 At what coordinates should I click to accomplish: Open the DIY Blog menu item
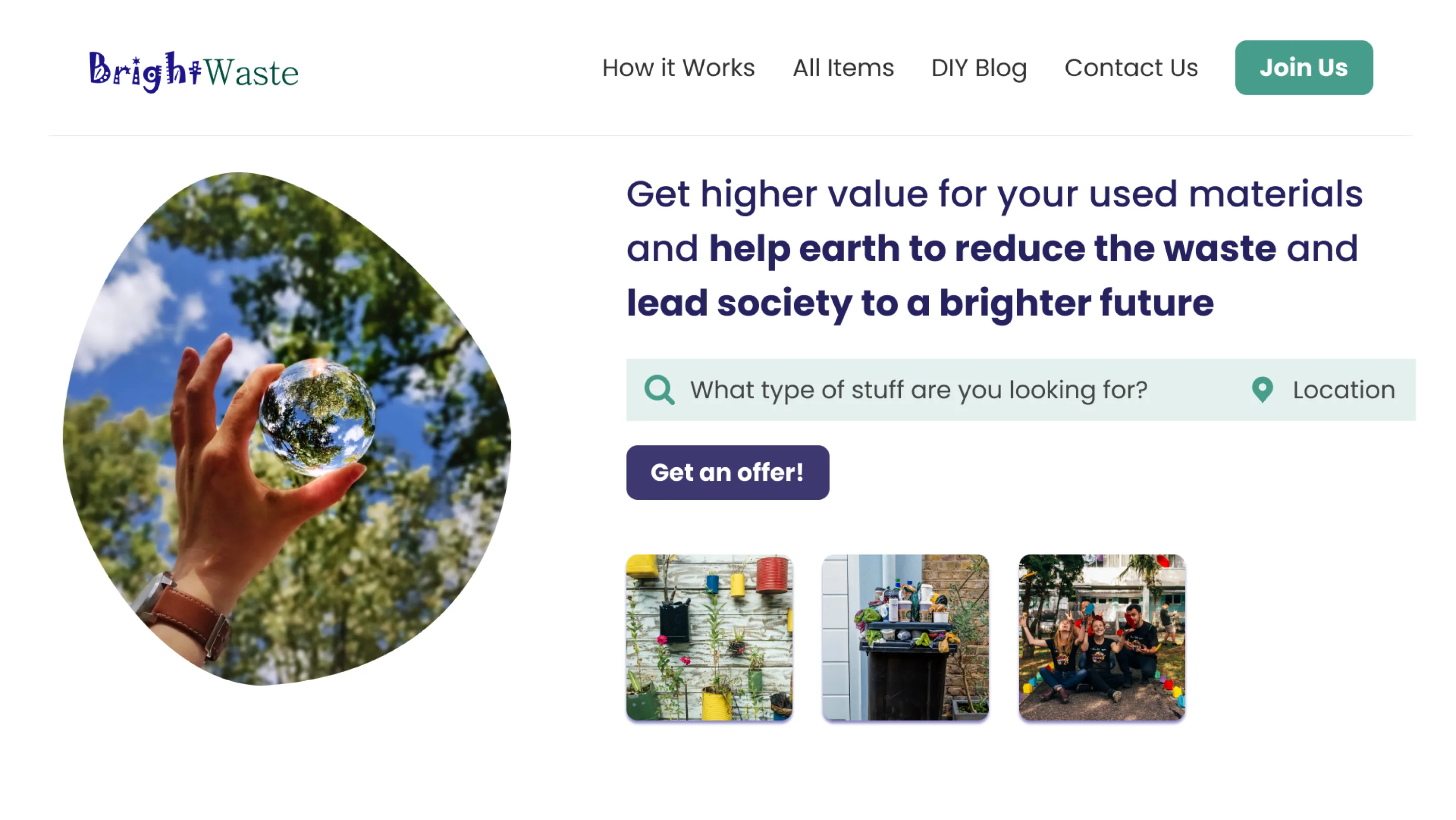979,67
